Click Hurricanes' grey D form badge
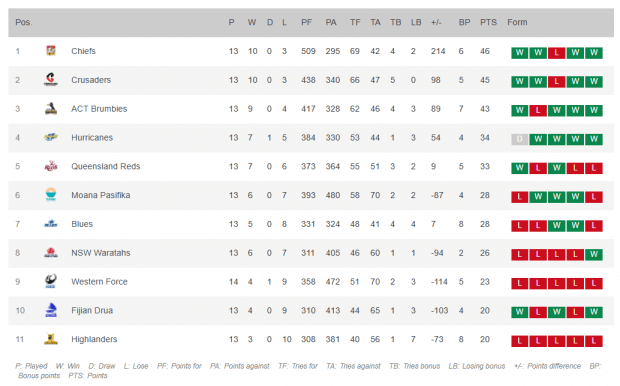 click(x=520, y=139)
